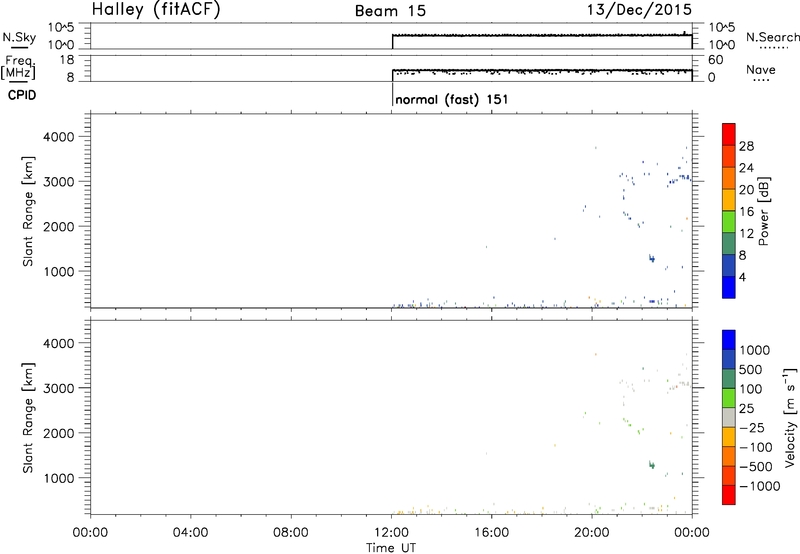800x554 pixels.
Task: Click the '18' frequency axis tick label
Action: pyautogui.click(x=67, y=60)
